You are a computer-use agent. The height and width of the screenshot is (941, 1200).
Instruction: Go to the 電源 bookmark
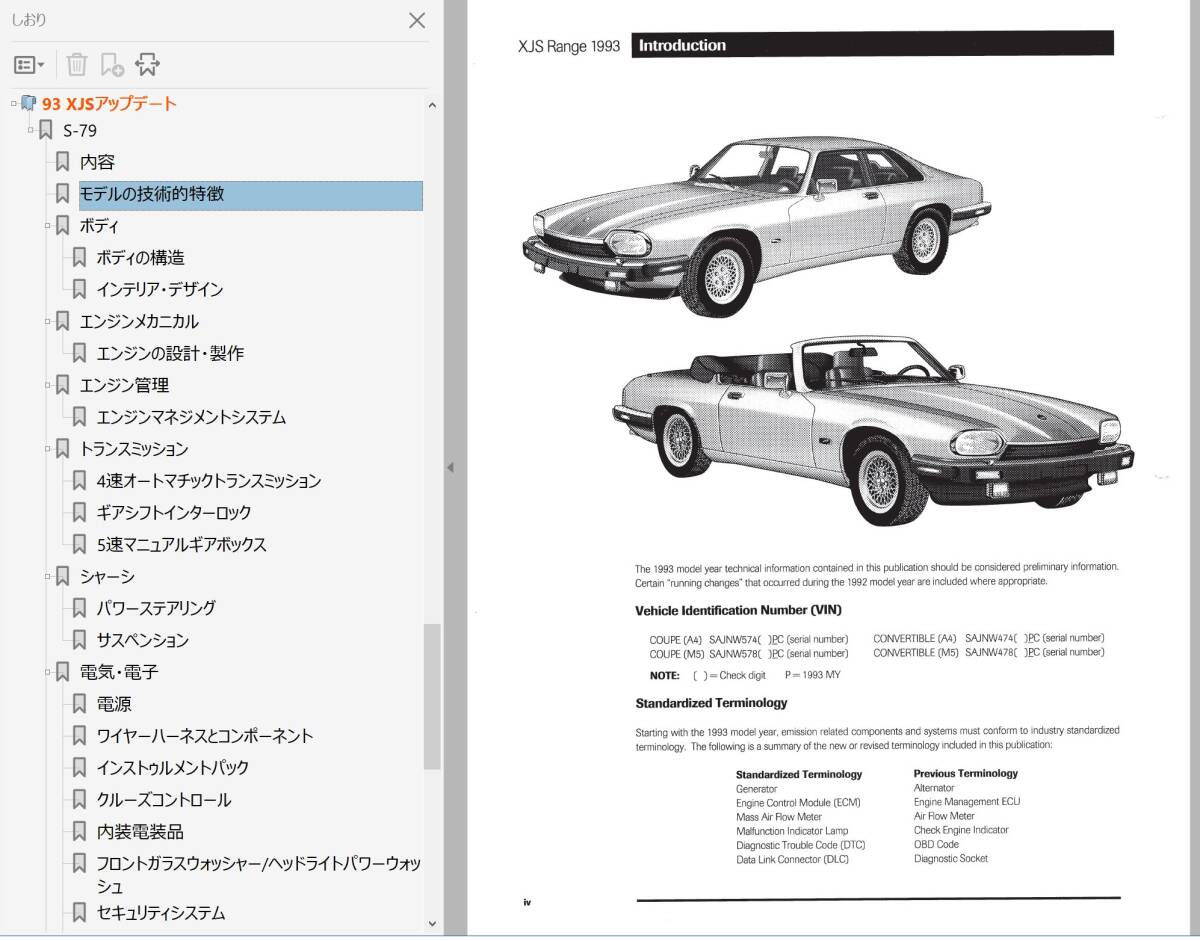(x=114, y=704)
